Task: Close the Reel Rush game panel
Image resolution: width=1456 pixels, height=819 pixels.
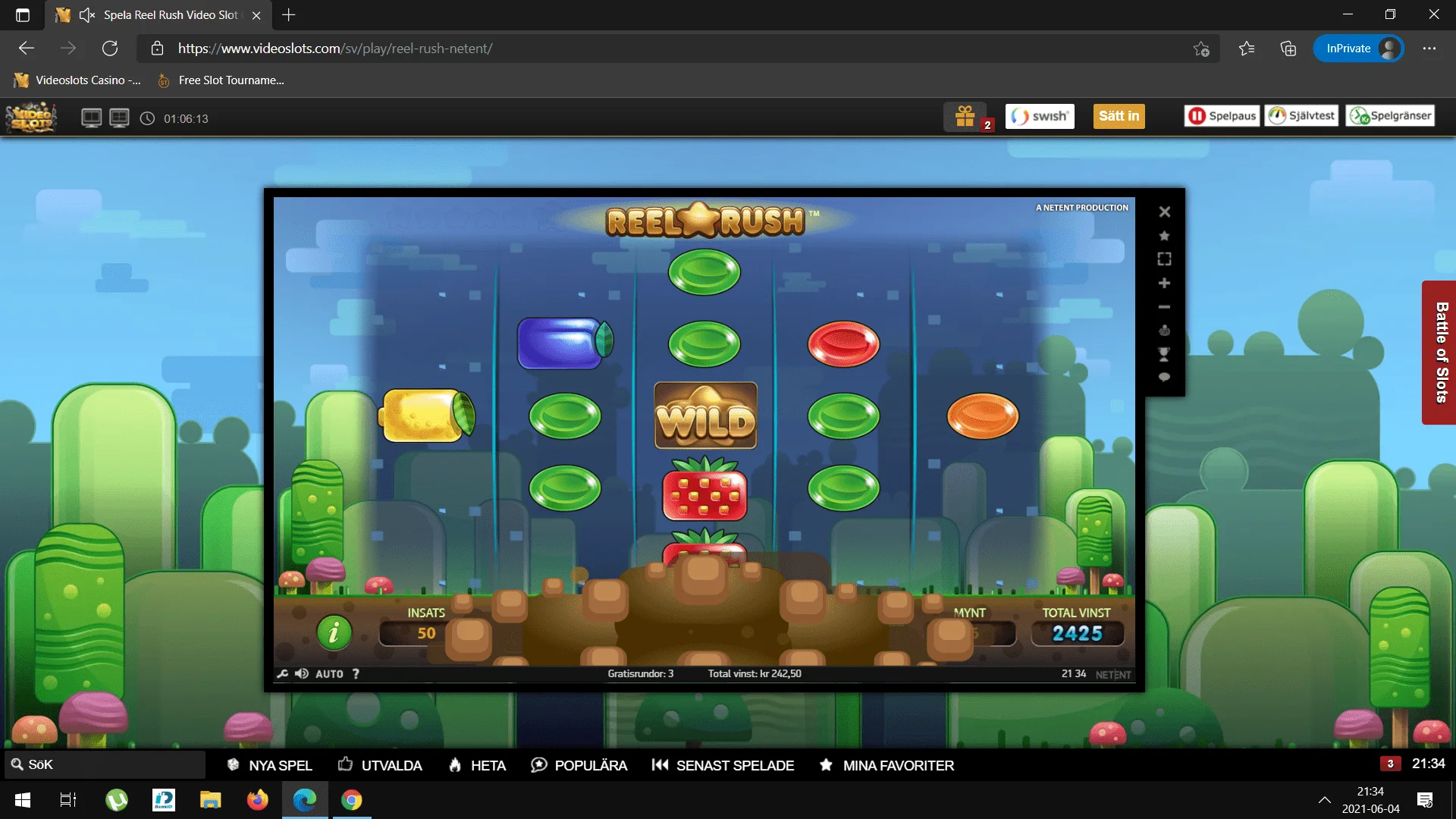Action: tap(1165, 212)
